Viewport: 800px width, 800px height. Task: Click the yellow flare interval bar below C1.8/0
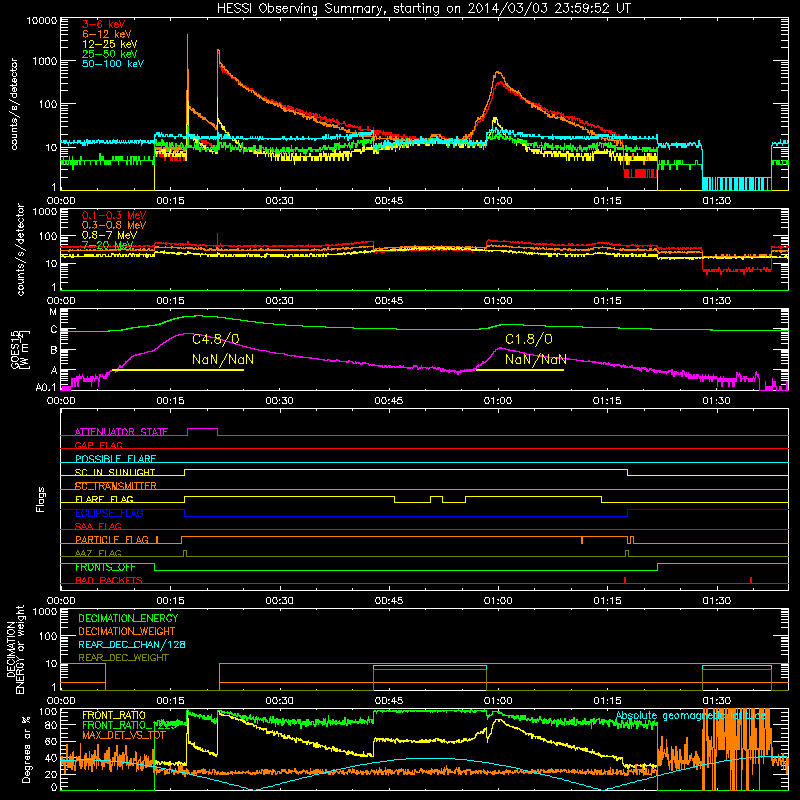click(x=520, y=370)
